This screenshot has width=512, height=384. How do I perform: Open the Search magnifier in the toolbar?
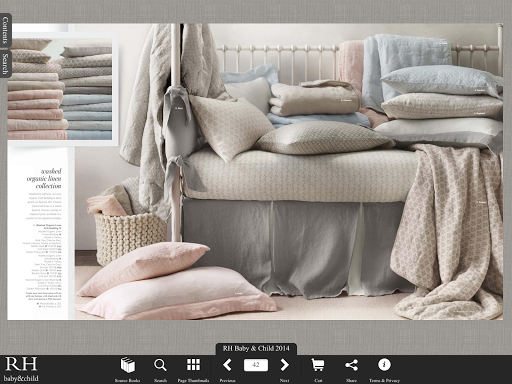(160, 365)
